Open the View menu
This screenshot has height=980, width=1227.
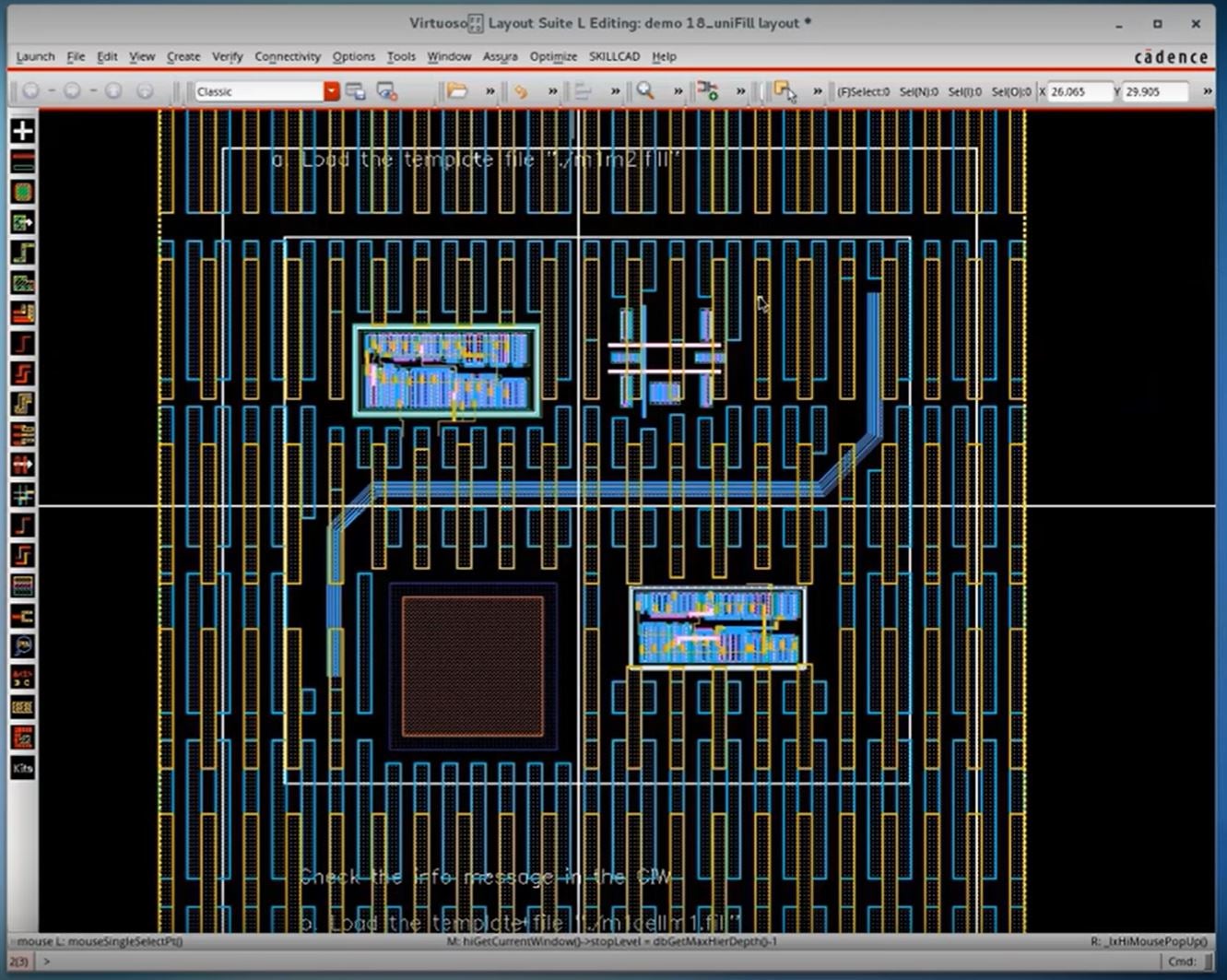click(142, 56)
